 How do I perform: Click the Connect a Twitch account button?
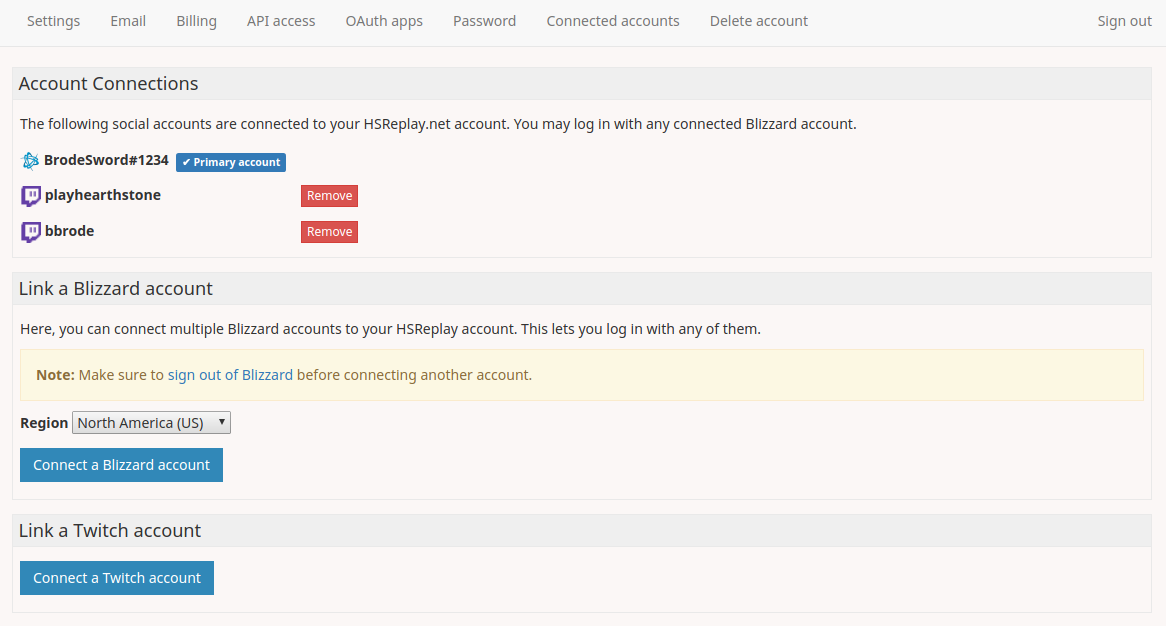point(117,578)
